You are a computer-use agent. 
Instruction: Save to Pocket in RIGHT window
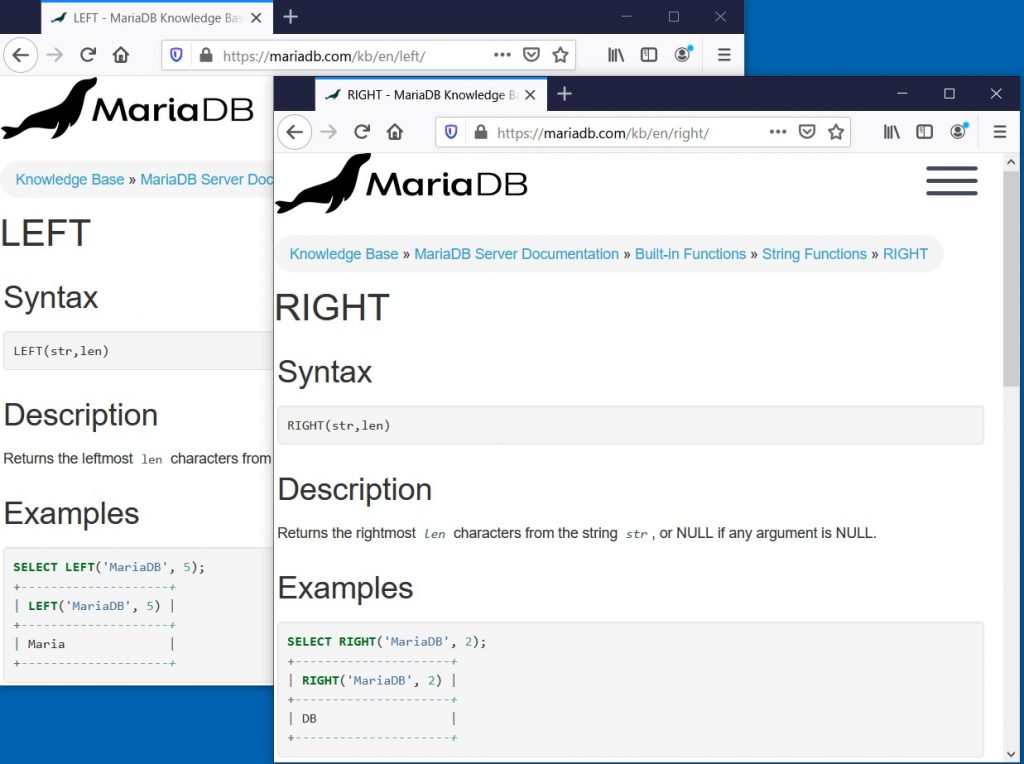[x=807, y=132]
